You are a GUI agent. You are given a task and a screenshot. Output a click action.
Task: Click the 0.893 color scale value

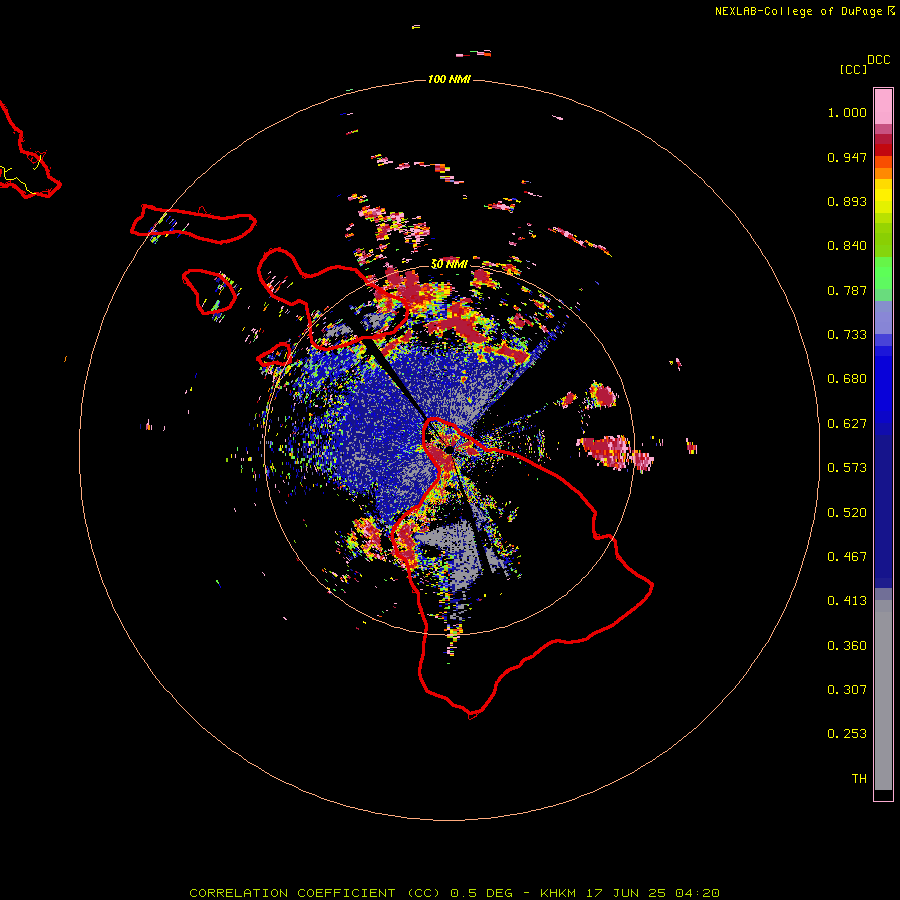click(847, 201)
